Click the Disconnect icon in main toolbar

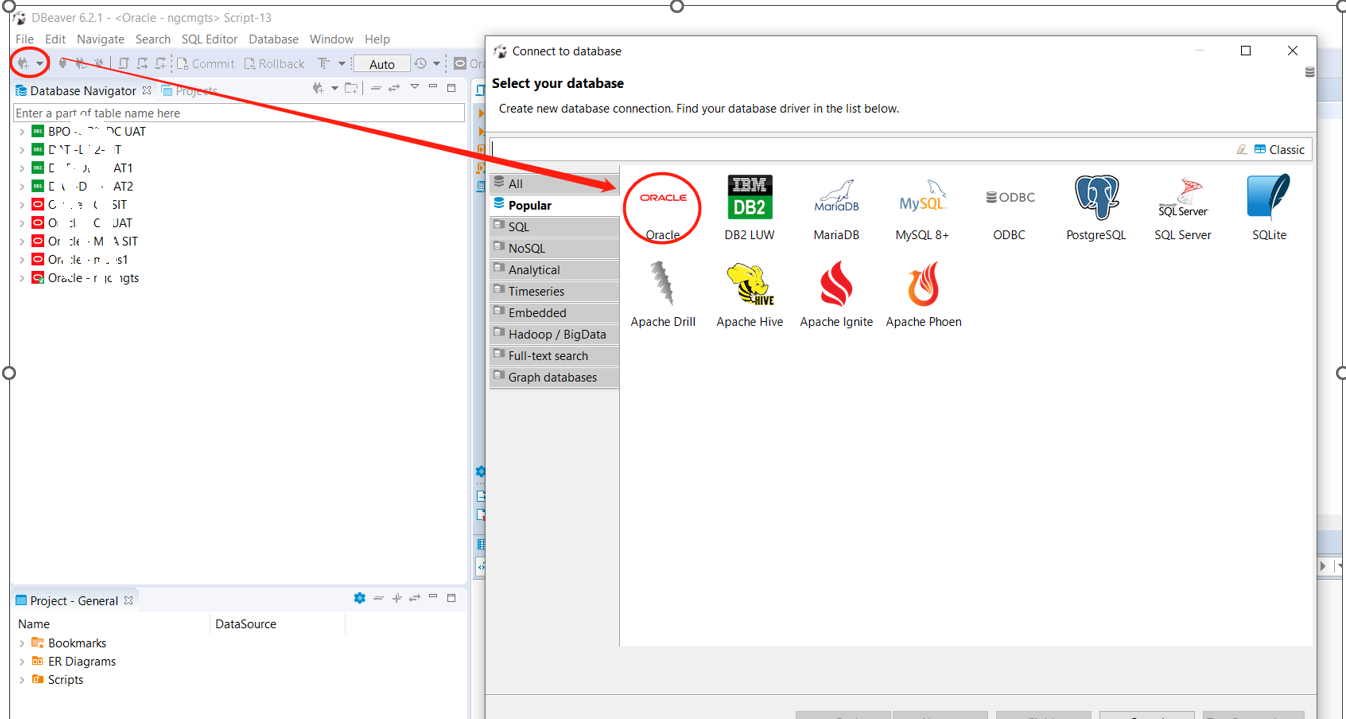tap(99, 63)
